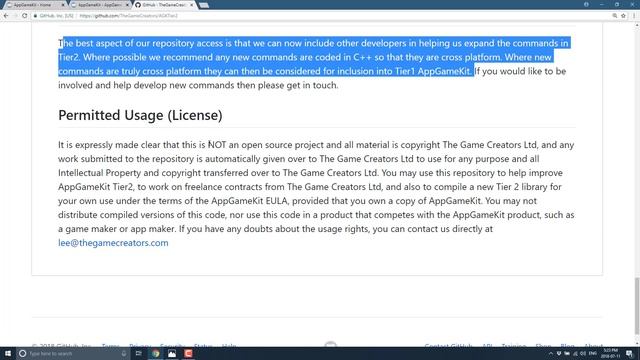Open the Windows Start menu
Image resolution: width=640 pixels, height=360 pixels.
point(8,353)
